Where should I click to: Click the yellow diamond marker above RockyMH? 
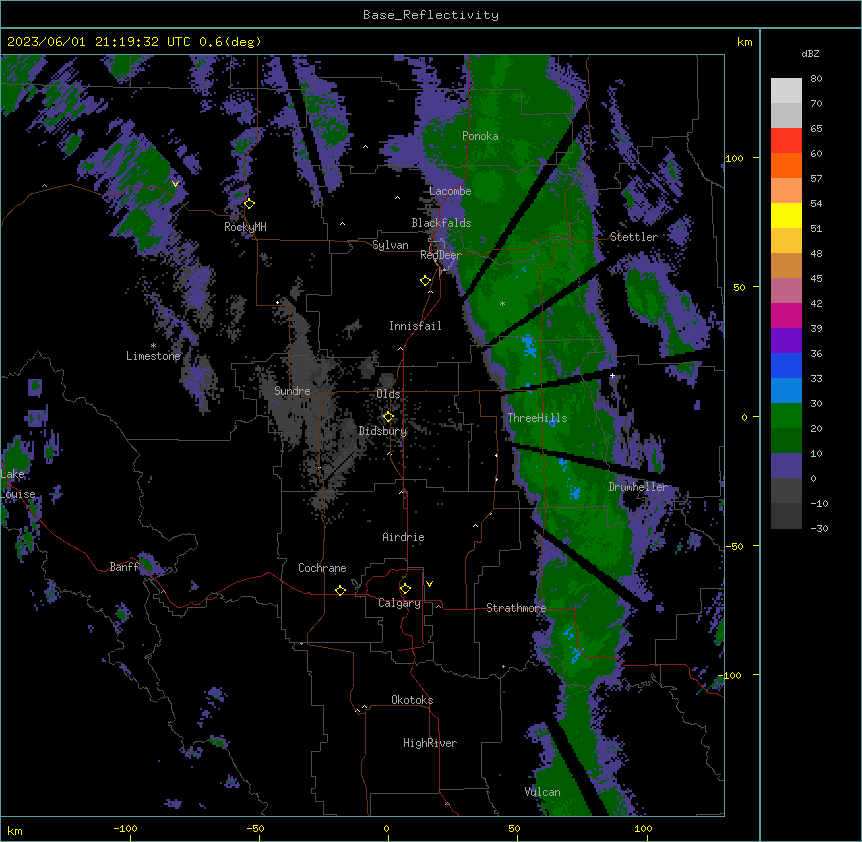click(x=250, y=204)
